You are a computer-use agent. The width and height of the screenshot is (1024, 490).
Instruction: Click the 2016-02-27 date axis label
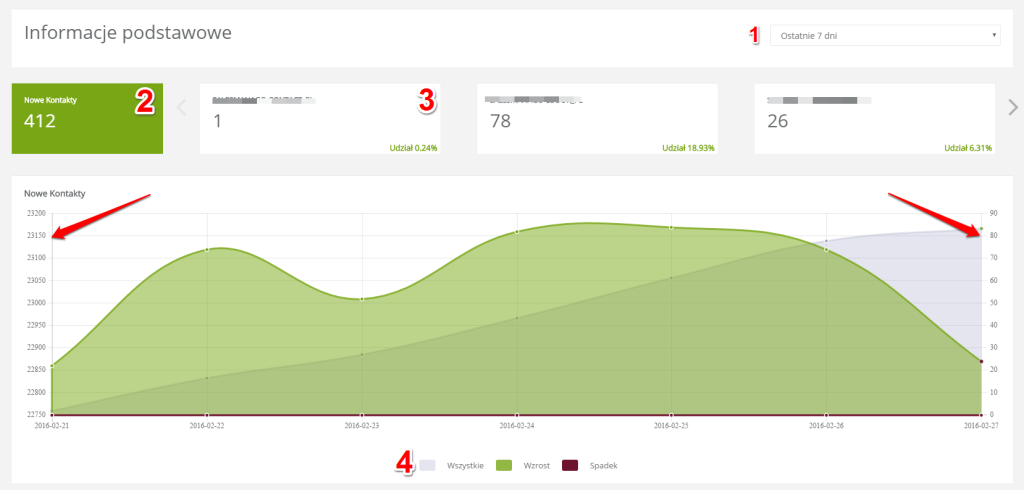[x=982, y=425]
